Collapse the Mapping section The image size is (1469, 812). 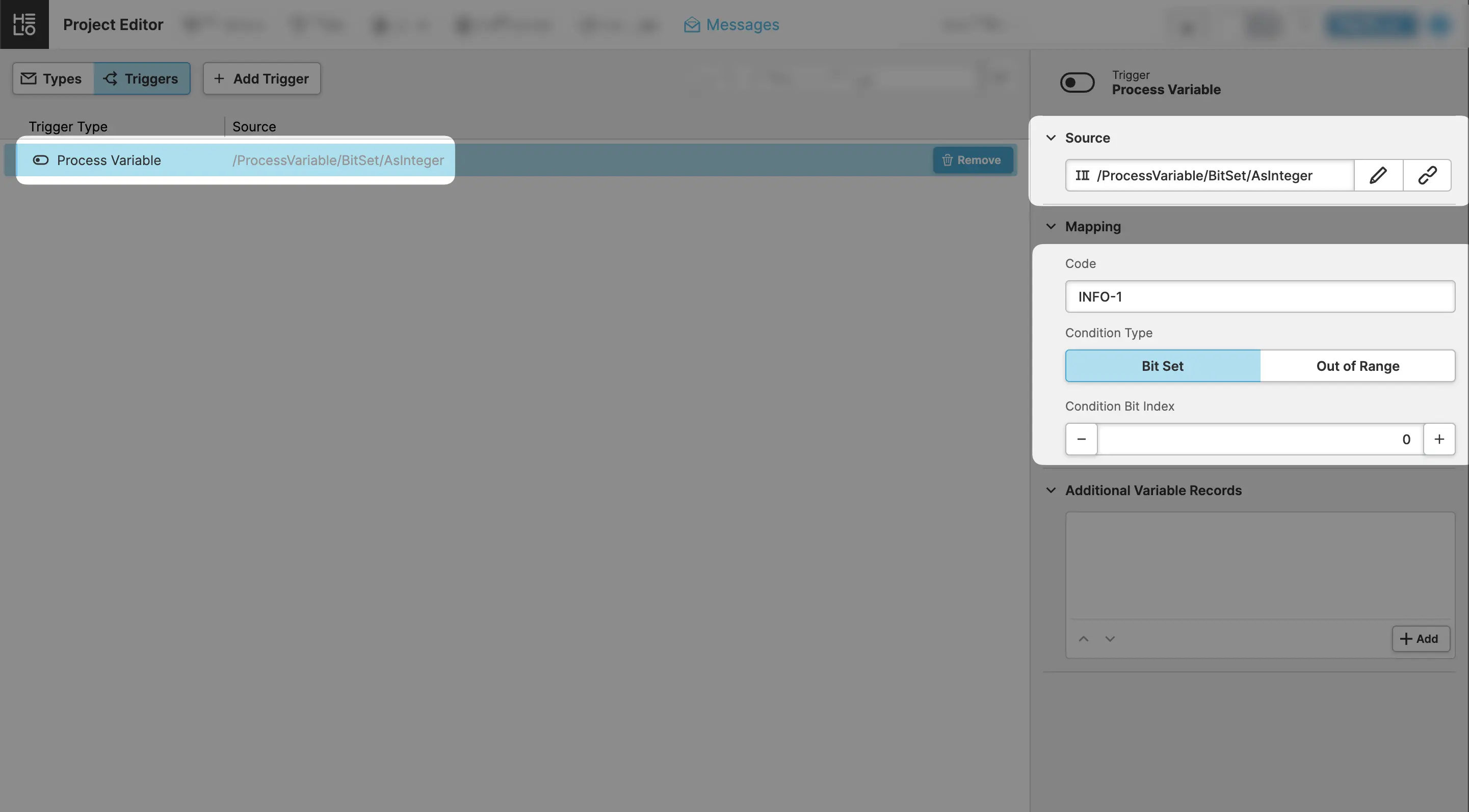pos(1051,226)
